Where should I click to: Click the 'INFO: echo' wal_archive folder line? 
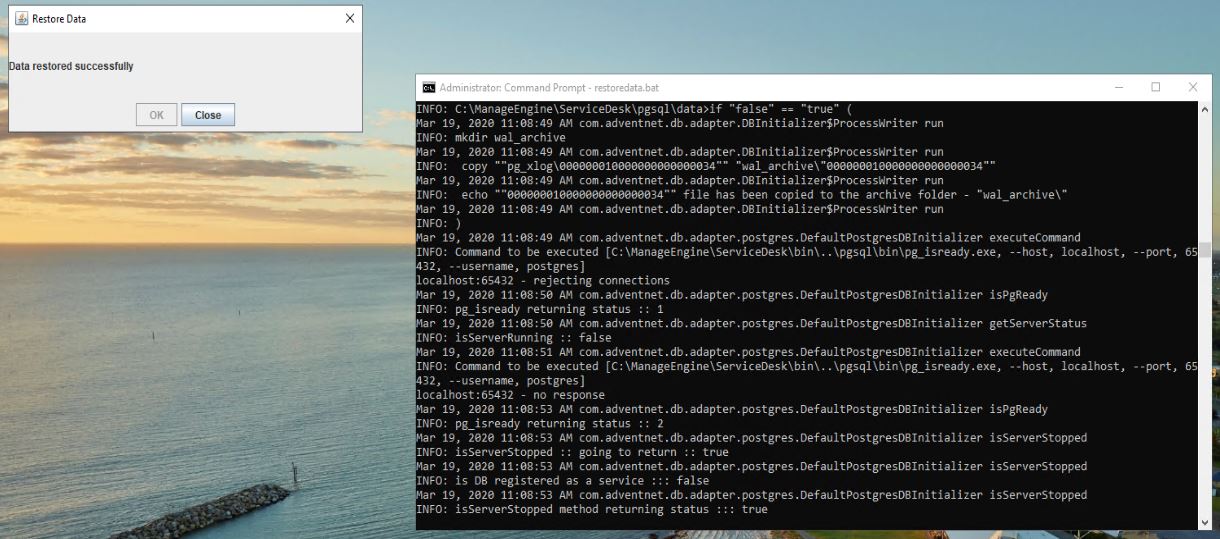point(742,195)
